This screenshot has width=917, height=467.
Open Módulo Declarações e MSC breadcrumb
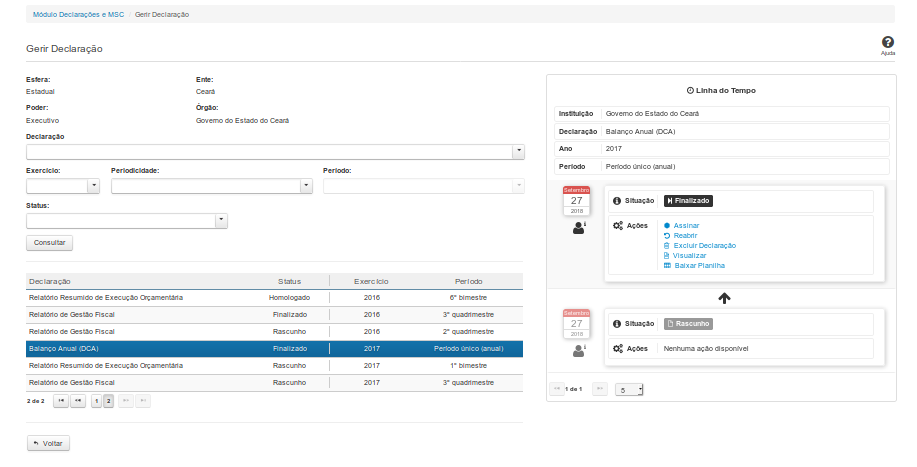point(79,15)
